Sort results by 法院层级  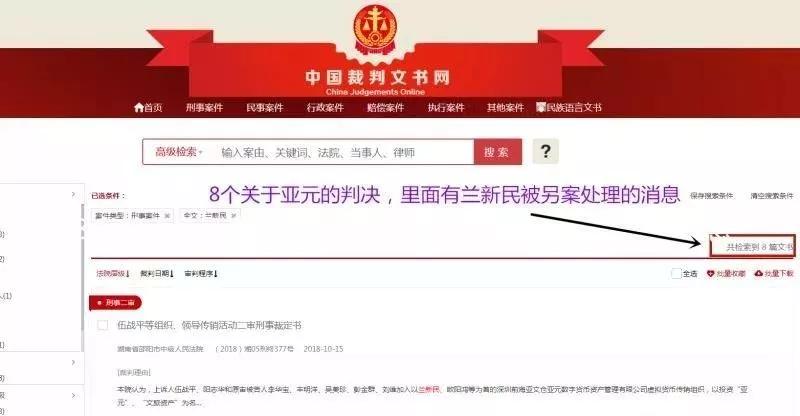tap(113, 274)
